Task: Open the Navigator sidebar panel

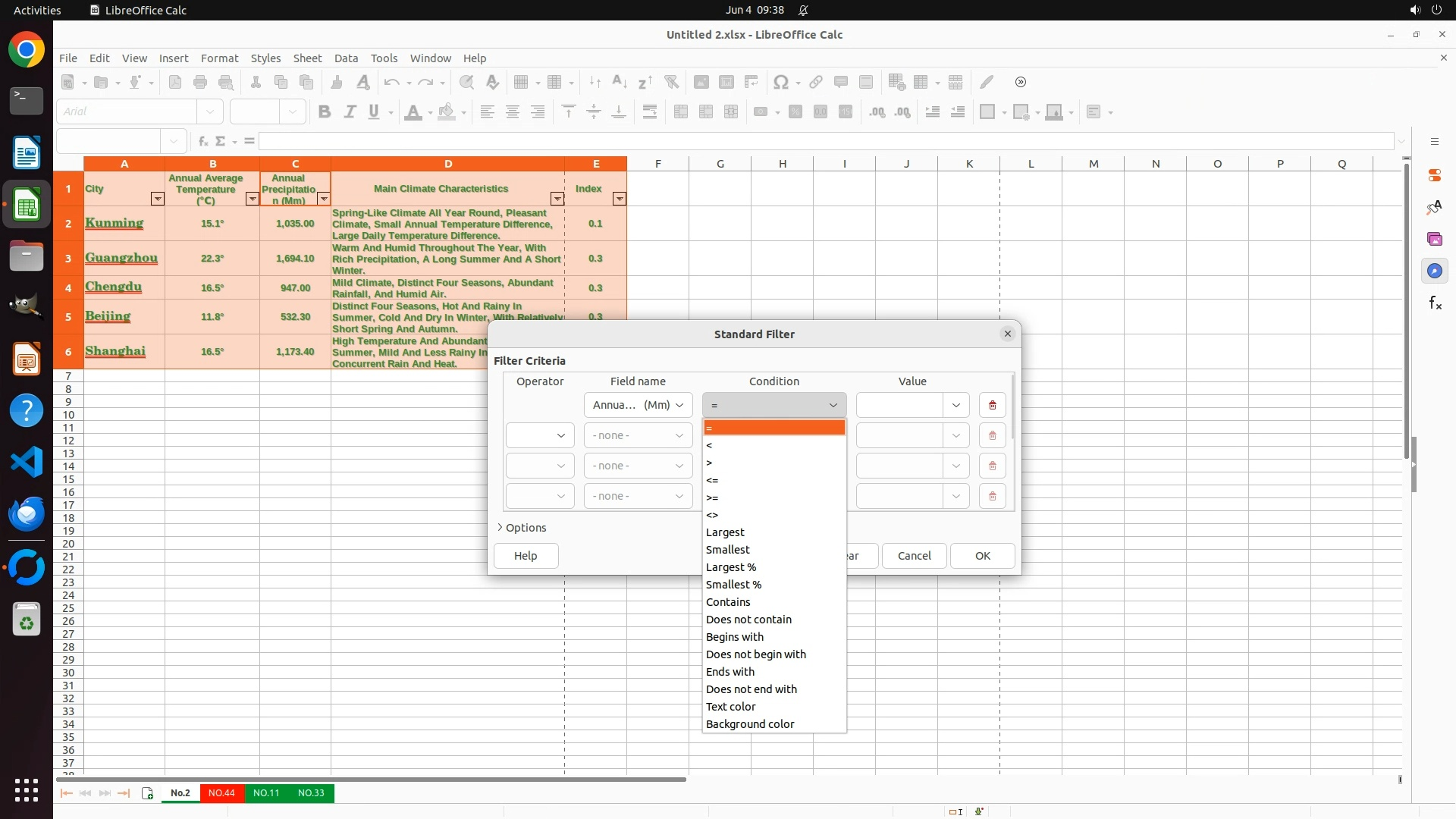Action: 1434,271
